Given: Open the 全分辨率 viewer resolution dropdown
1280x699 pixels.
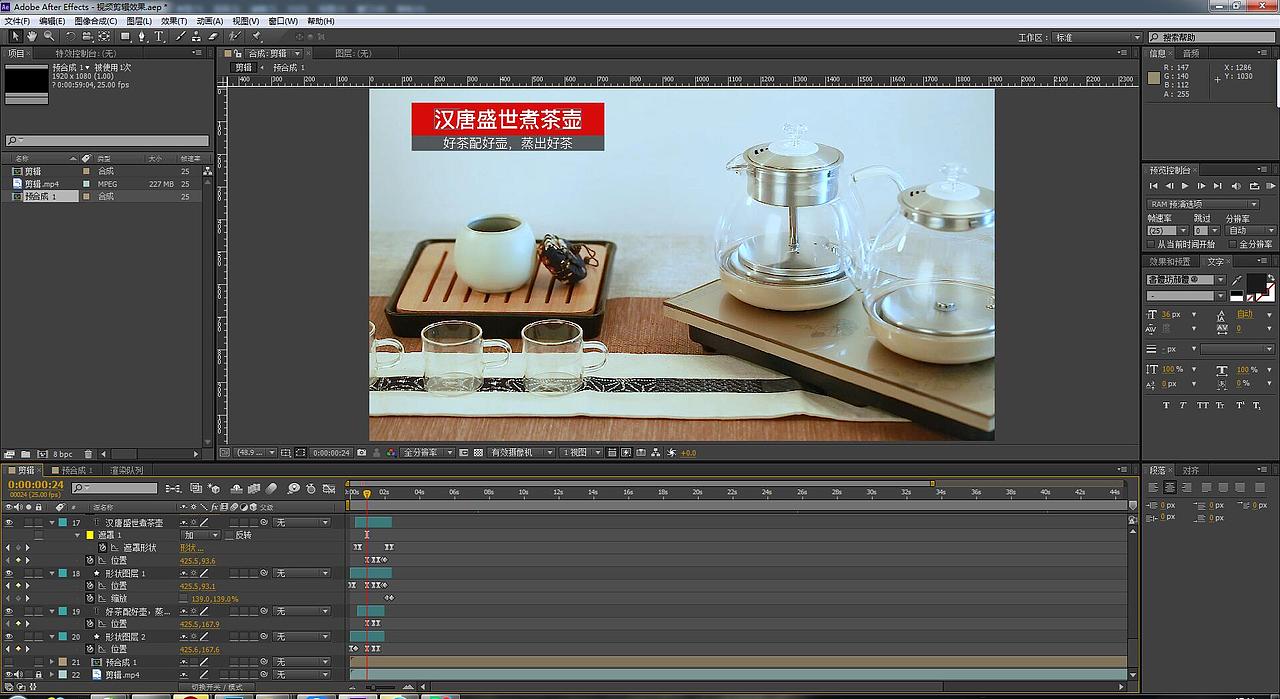Looking at the screenshot, I should (x=427, y=453).
